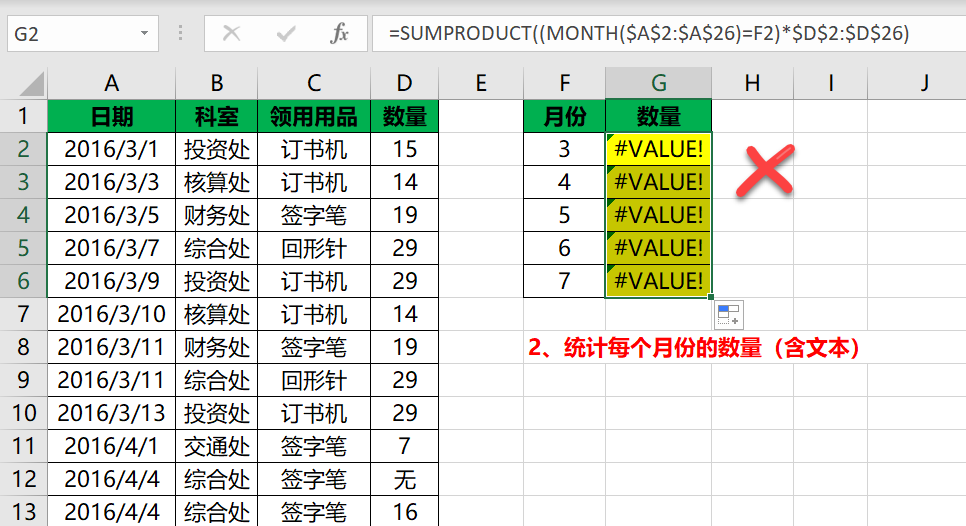Click the three-dot formula bar resize handle
The height and width of the screenshot is (526, 966).
pos(181,33)
